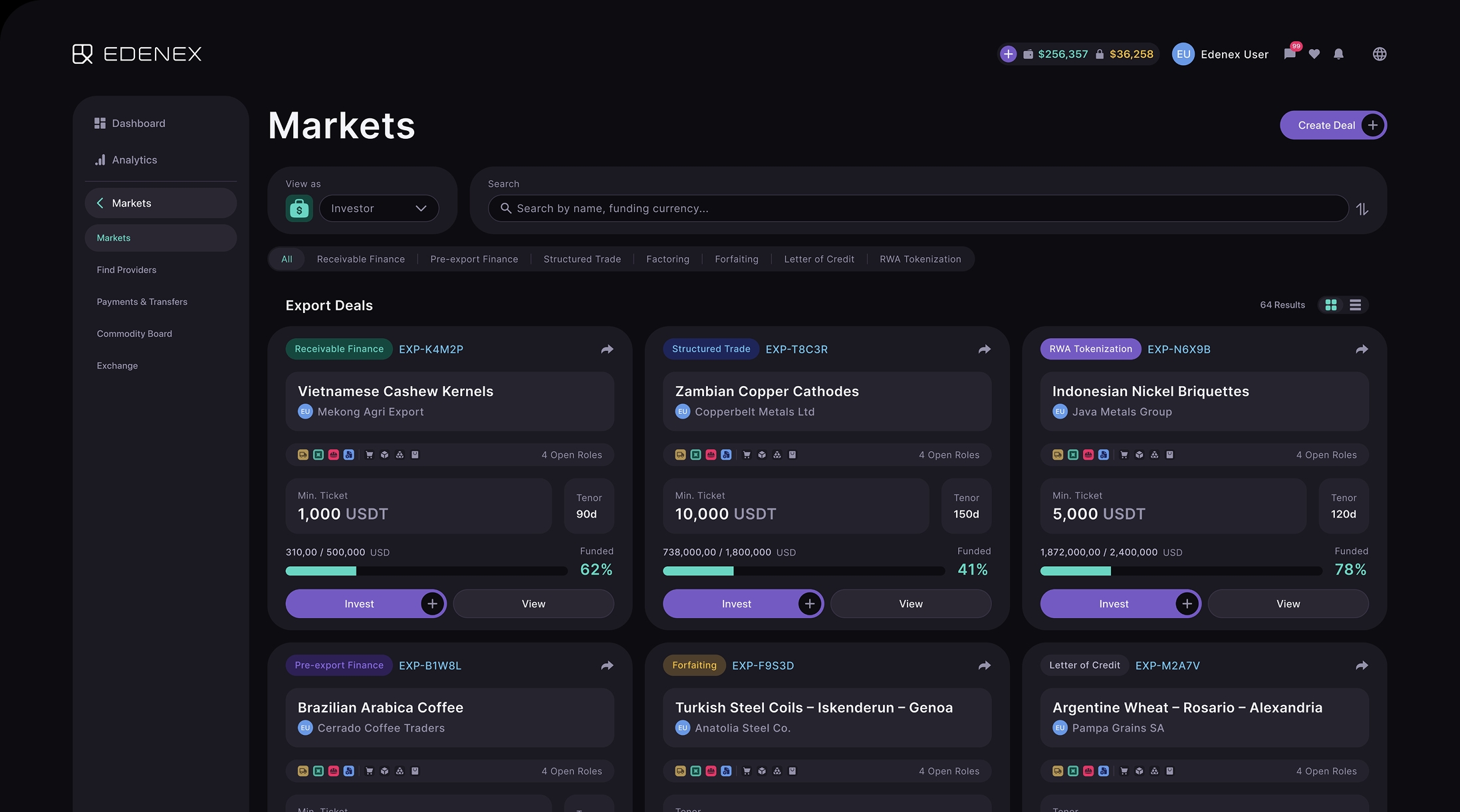
Task: Click Pampa Grains SA EU avatar
Action: pyautogui.click(x=1060, y=728)
